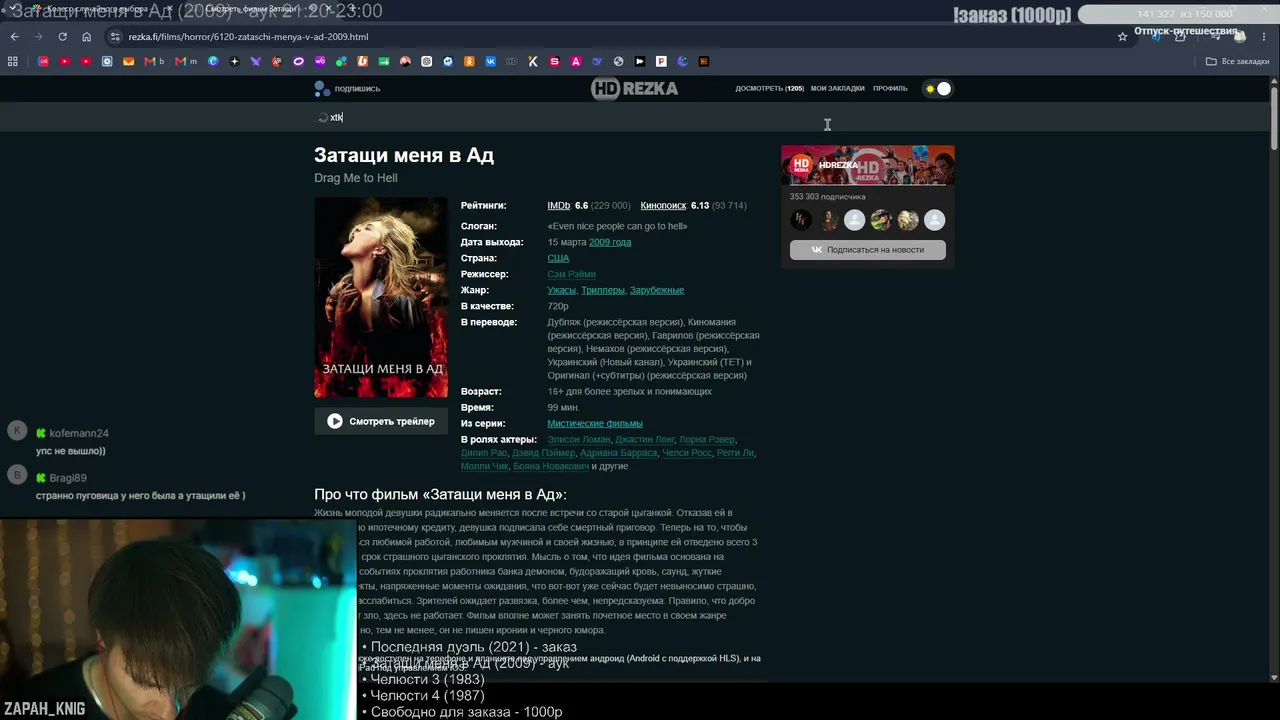Open the 'Триллеры' genre link
Viewport: 1280px width, 720px height.
tap(602, 290)
